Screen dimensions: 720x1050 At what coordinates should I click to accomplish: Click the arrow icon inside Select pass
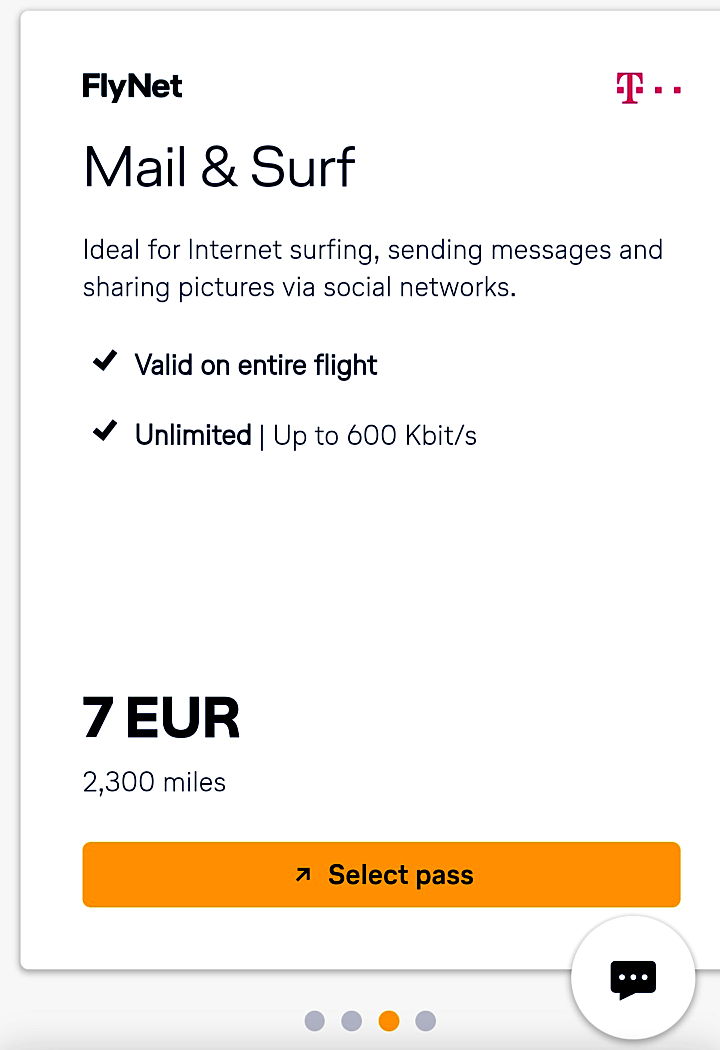(303, 874)
